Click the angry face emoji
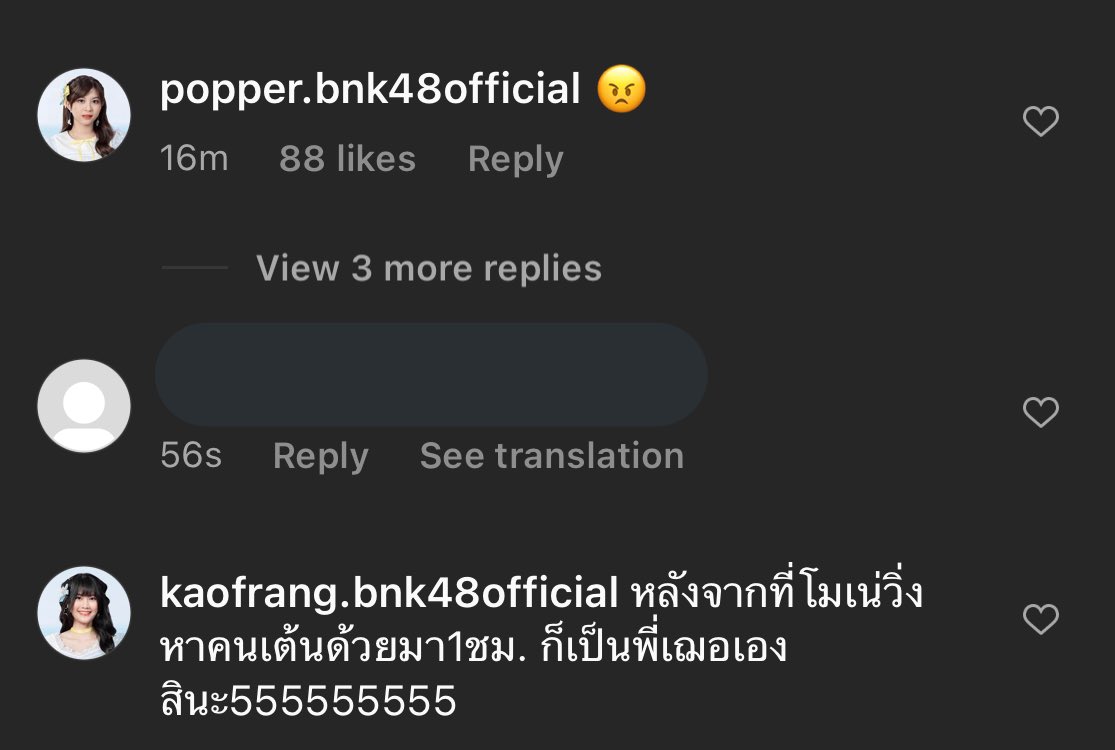This screenshot has width=1115, height=750. point(621,89)
